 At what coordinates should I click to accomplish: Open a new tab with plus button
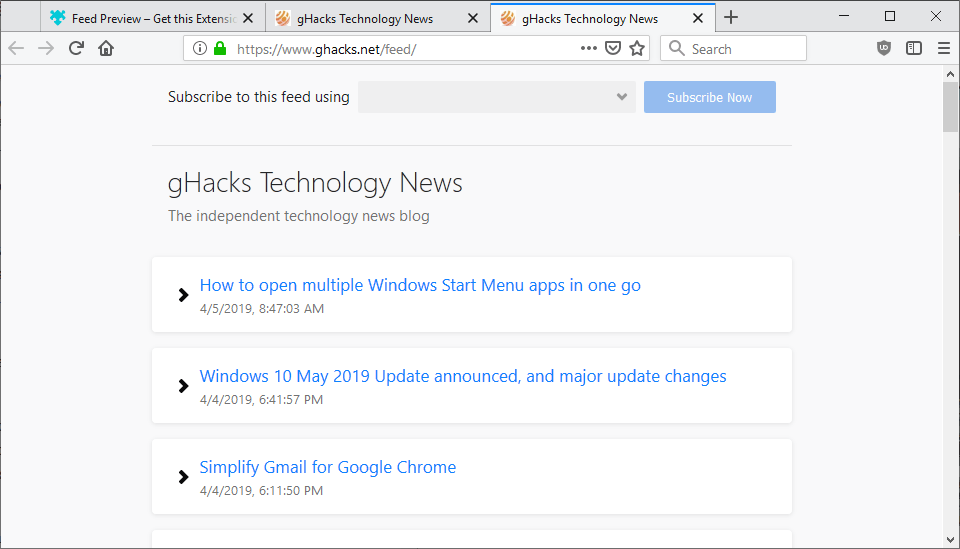tap(731, 18)
